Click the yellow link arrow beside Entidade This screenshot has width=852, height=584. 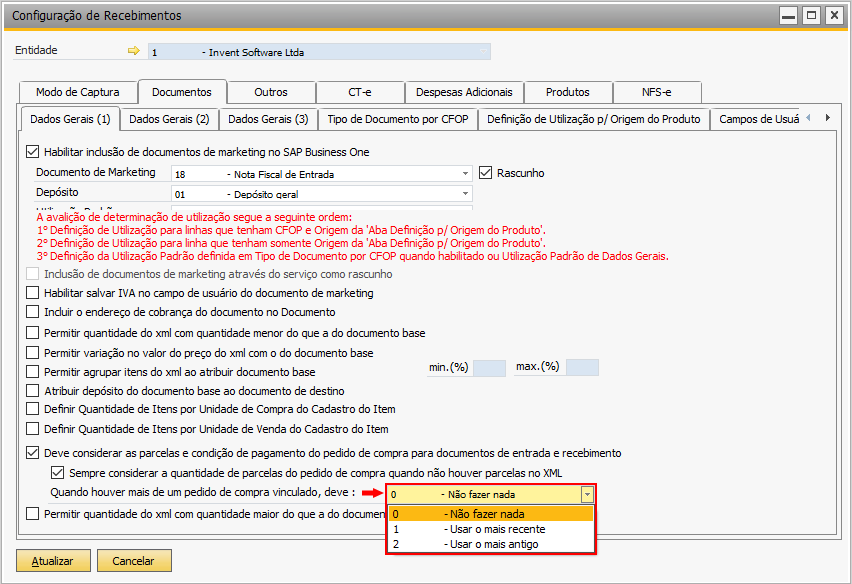134,51
